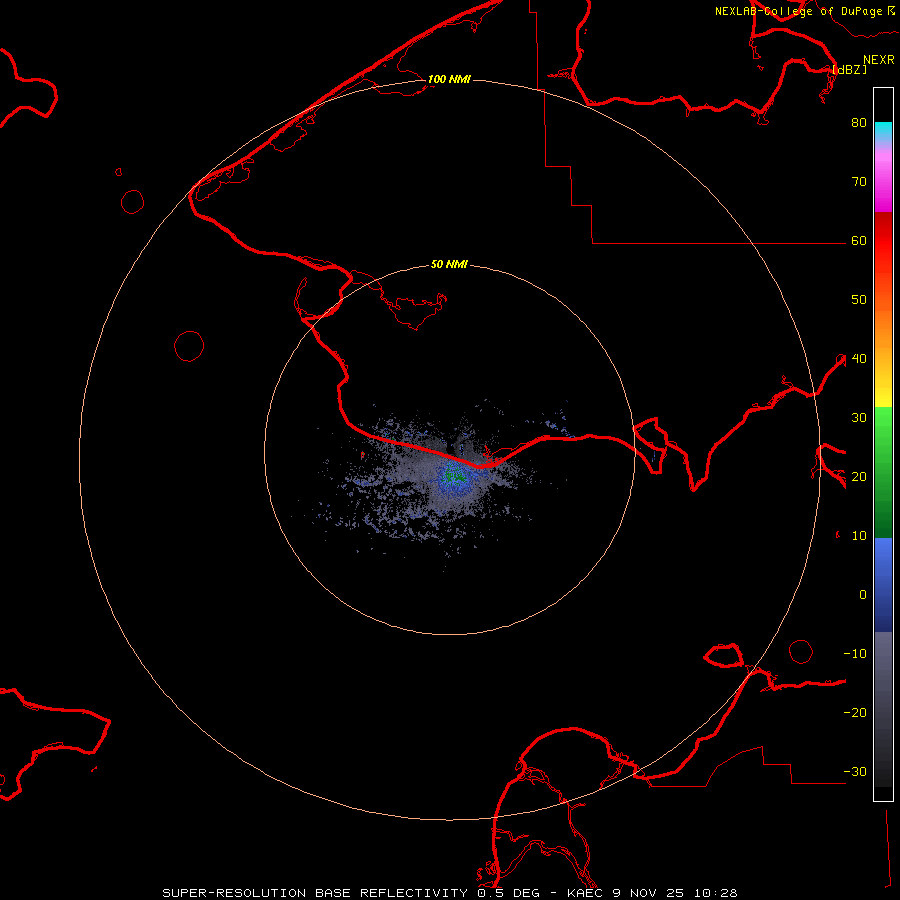Click the 40 dBZ scale label

point(859,358)
